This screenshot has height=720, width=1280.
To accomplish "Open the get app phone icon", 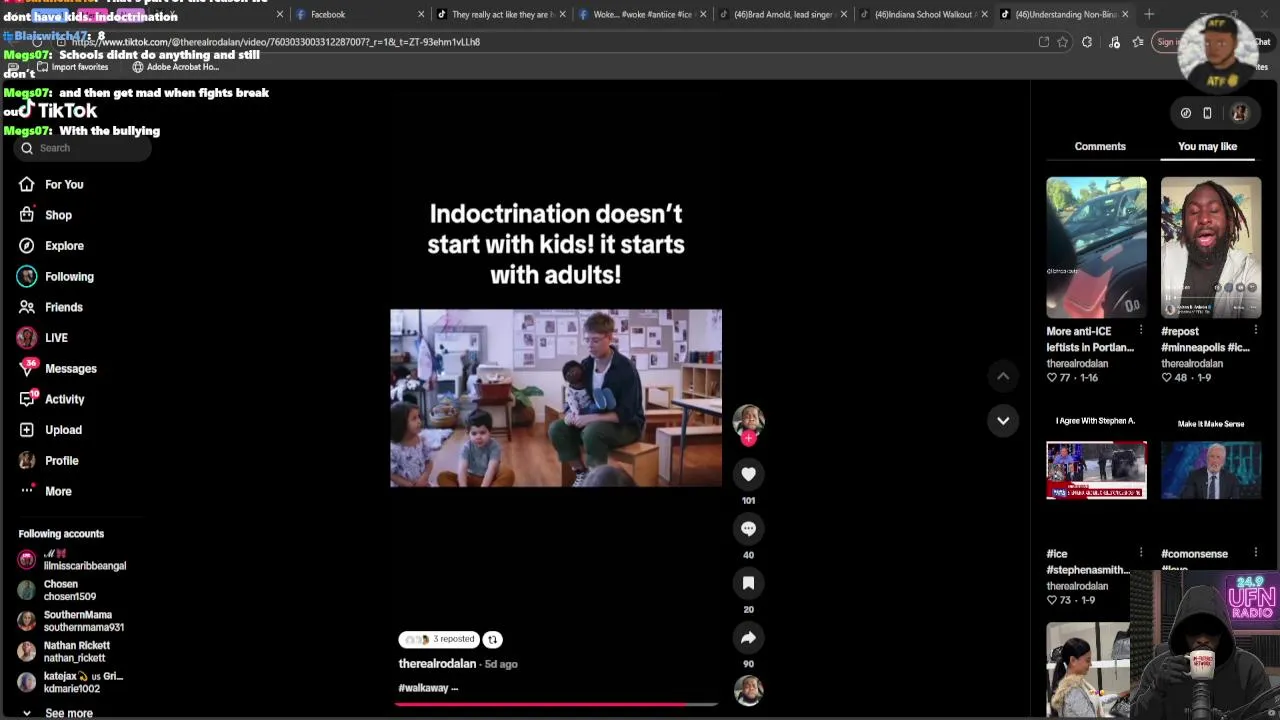I will tap(1207, 113).
